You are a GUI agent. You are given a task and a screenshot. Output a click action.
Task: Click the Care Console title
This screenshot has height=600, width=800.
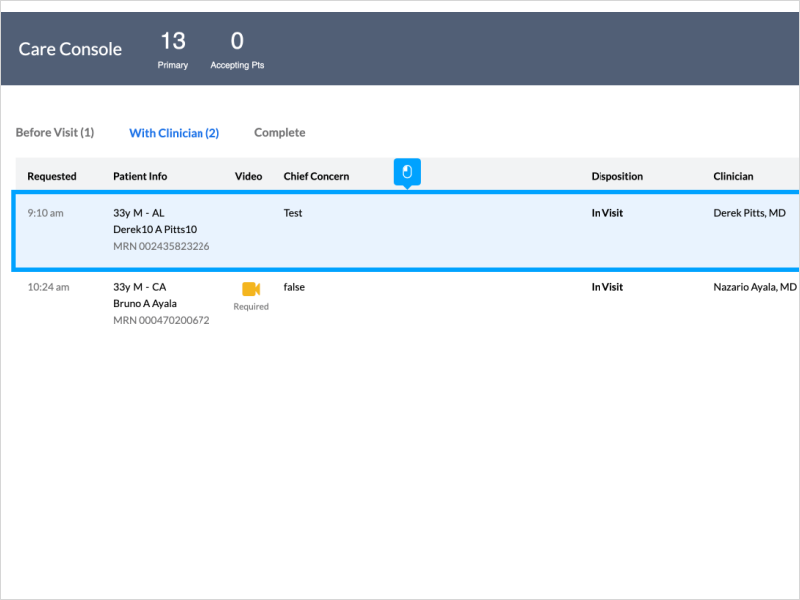(70, 49)
